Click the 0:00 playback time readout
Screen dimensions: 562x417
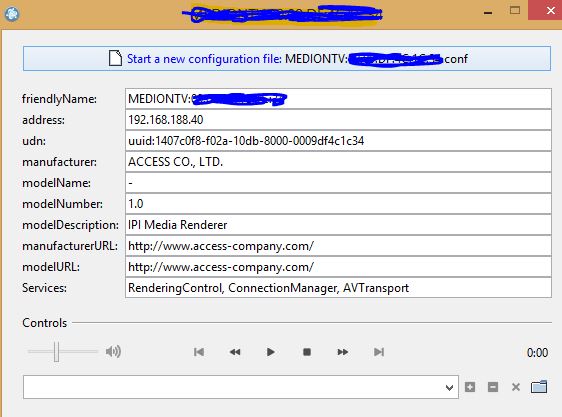[537, 353]
